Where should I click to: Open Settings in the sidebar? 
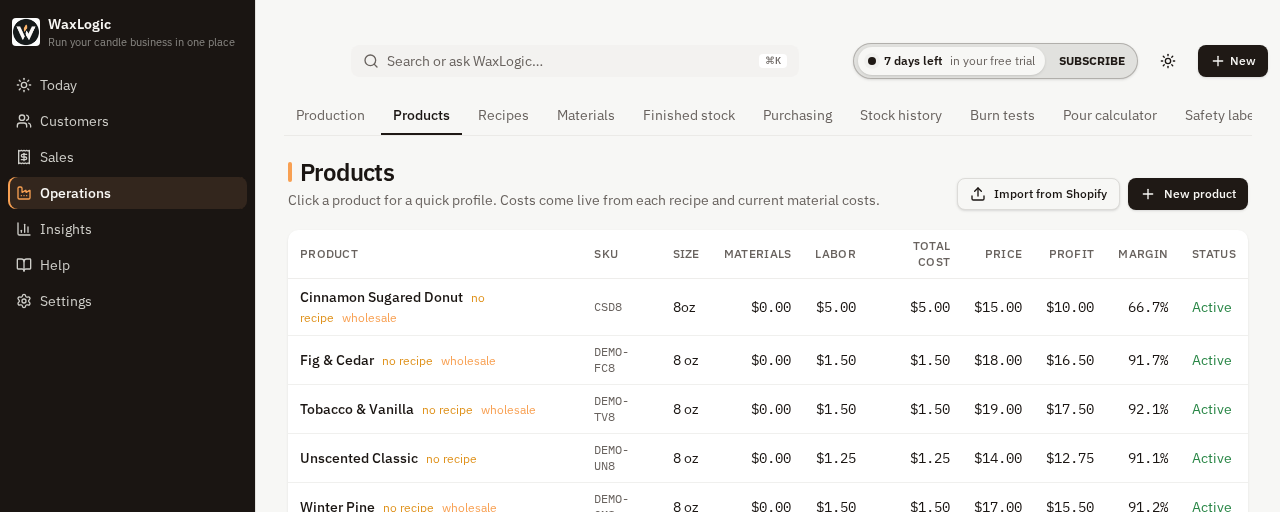coord(127,301)
